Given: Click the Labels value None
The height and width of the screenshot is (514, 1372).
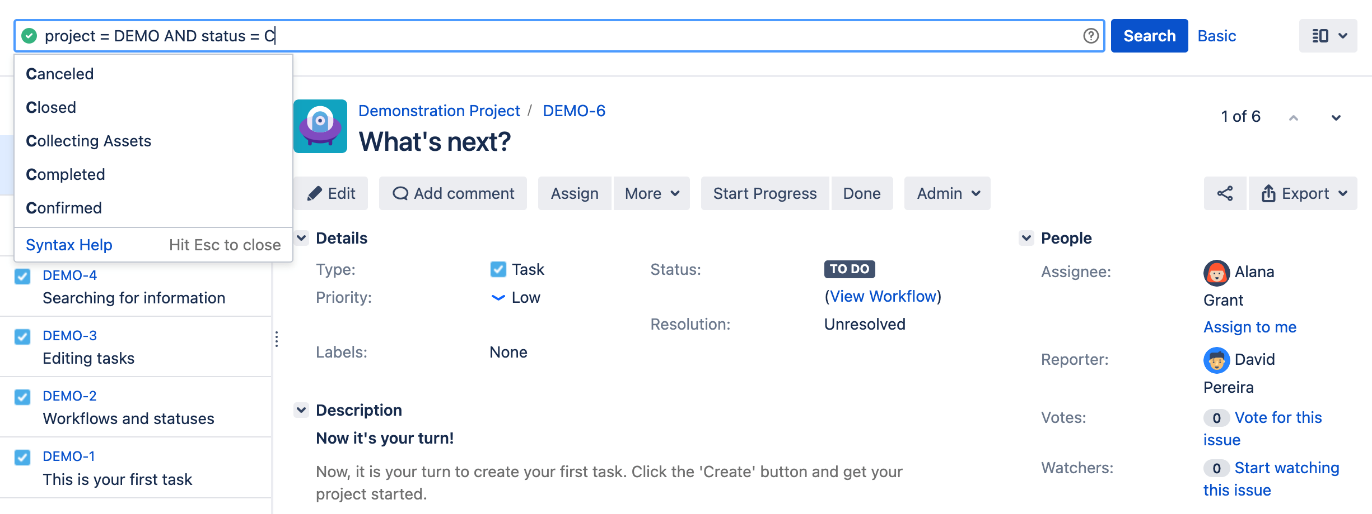Looking at the screenshot, I should [508, 352].
